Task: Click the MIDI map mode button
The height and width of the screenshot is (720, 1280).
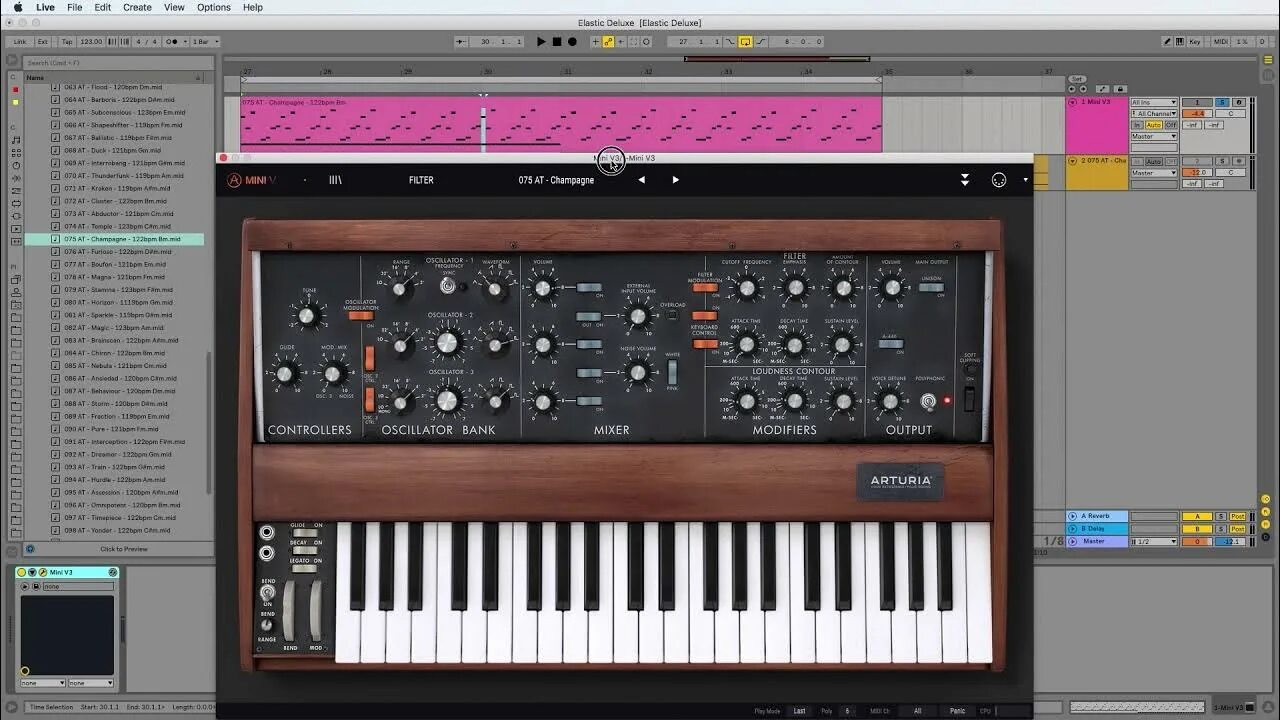Action: [1220, 42]
